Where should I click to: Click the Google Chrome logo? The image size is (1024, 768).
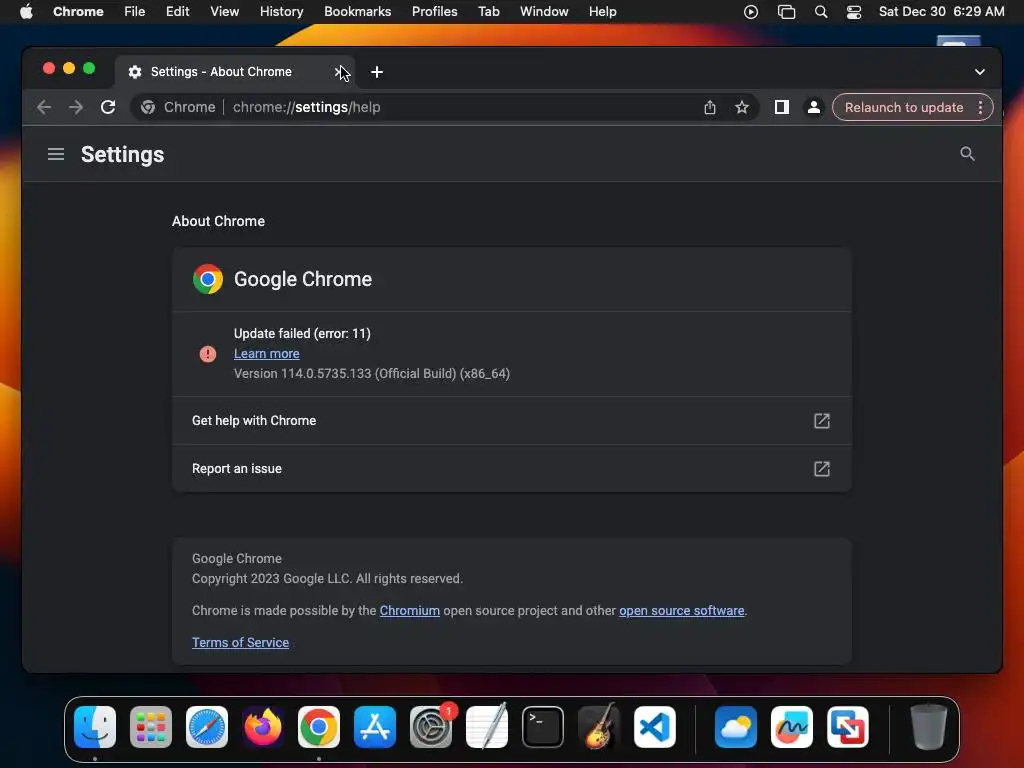pos(208,280)
